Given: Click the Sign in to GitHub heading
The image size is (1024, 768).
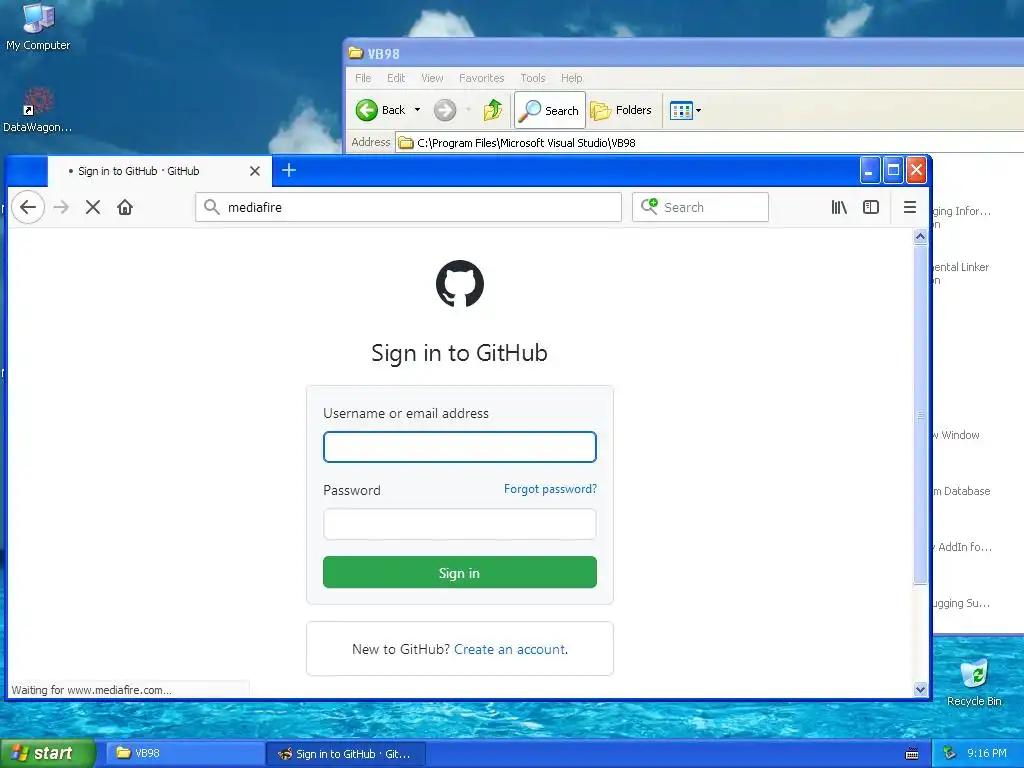Looking at the screenshot, I should pyautogui.click(x=460, y=353).
